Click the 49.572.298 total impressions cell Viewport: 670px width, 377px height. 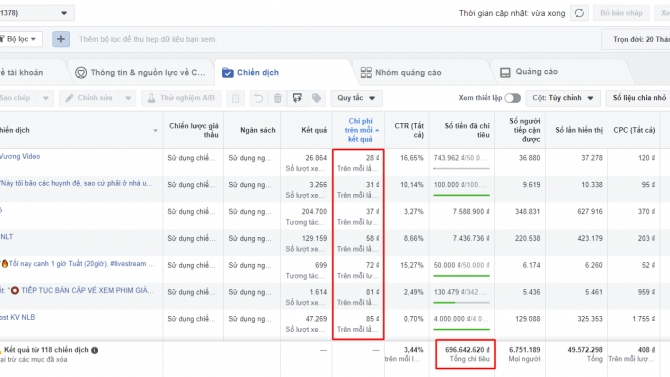coord(585,350)
